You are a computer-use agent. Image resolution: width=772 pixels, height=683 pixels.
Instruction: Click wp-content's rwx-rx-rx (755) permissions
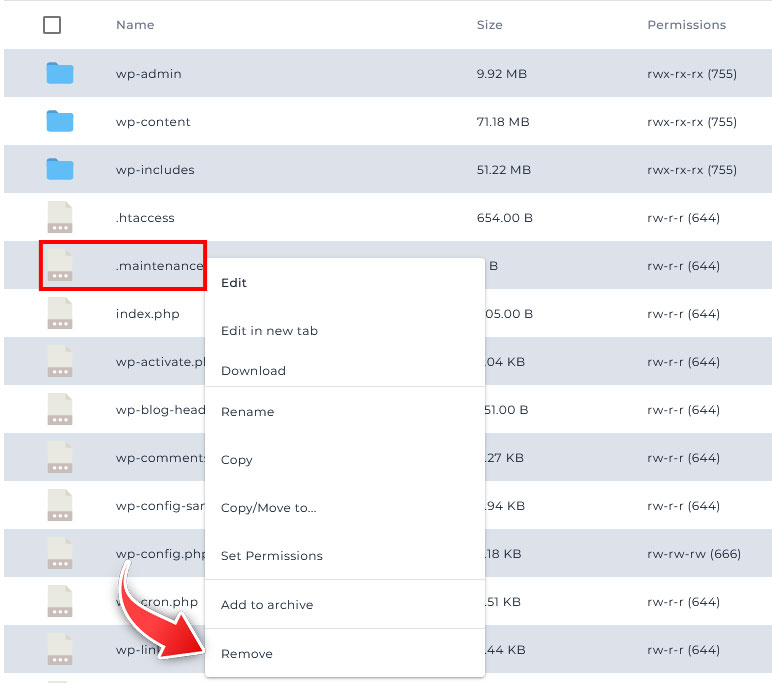point(692,122)
